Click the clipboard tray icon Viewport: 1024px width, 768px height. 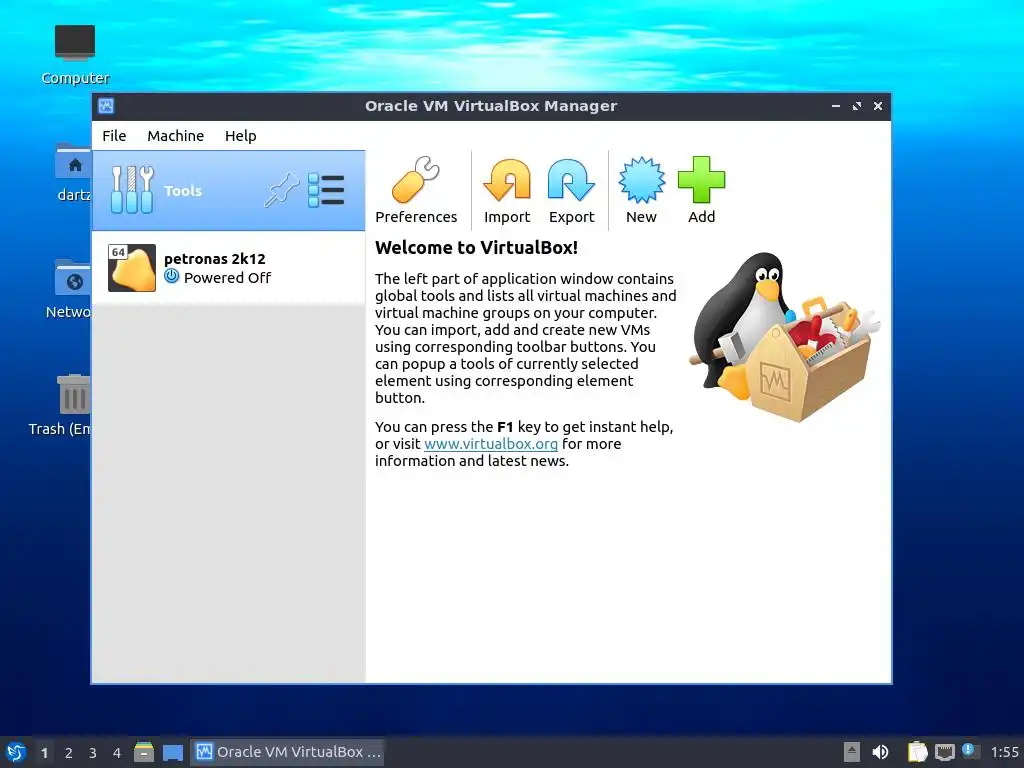click(918, 752)
